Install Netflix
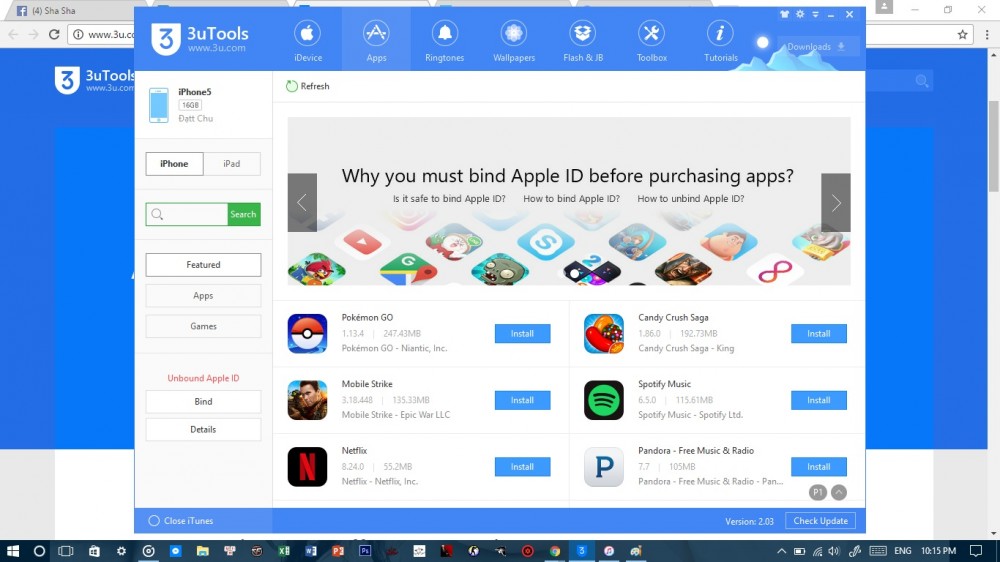 click(522, 467)
